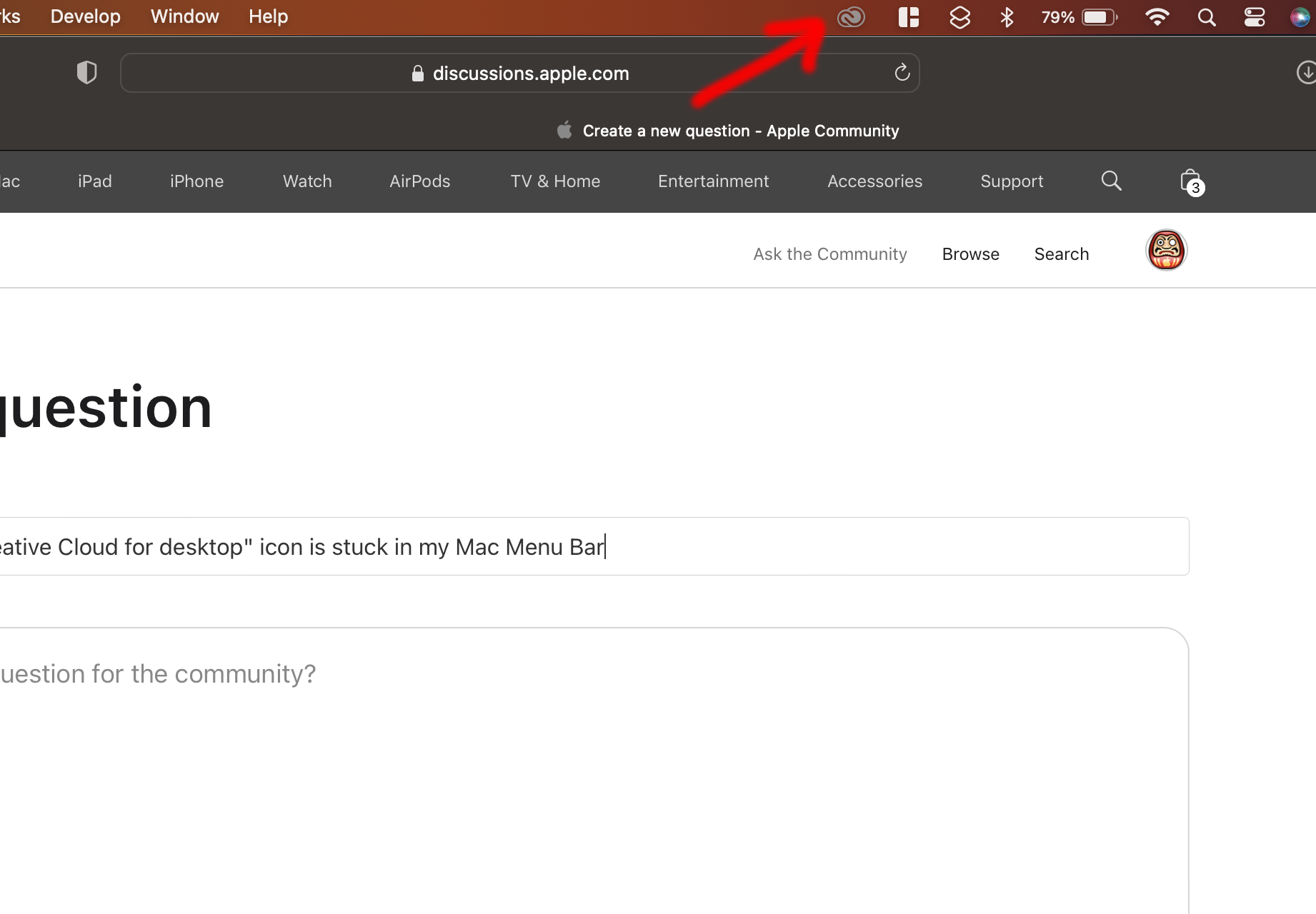
Task: Reload the discussions.apple.com page
Action: pyautogui.click(x=902, y=72)
